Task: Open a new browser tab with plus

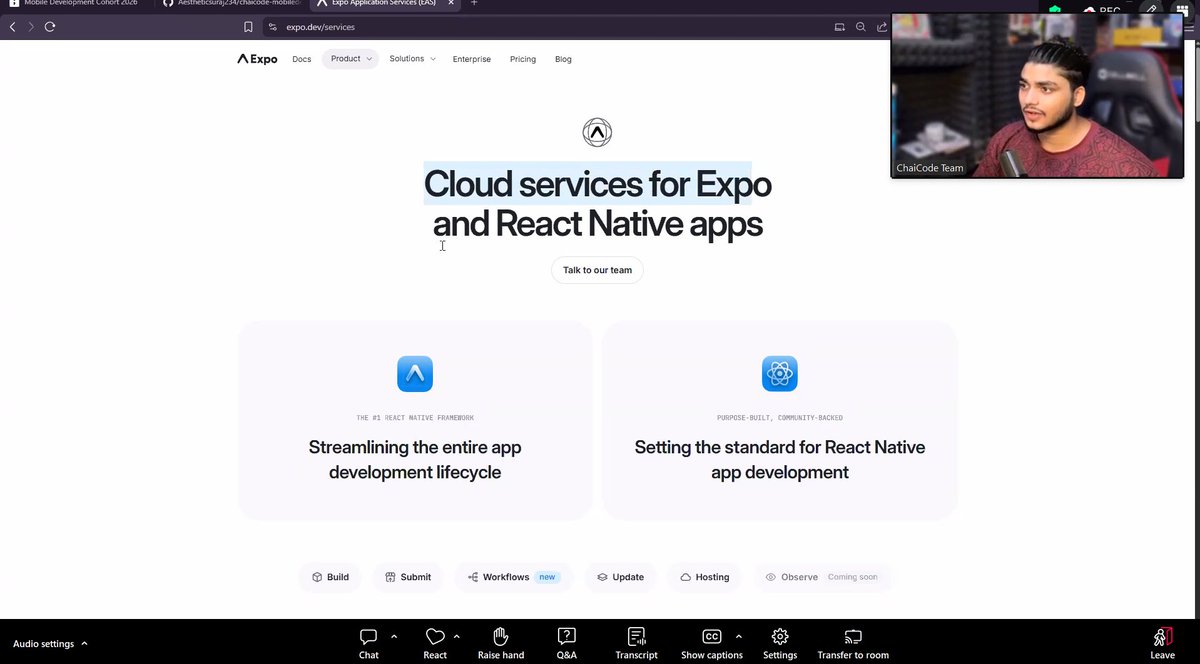Action: click(x=474, y=4)
